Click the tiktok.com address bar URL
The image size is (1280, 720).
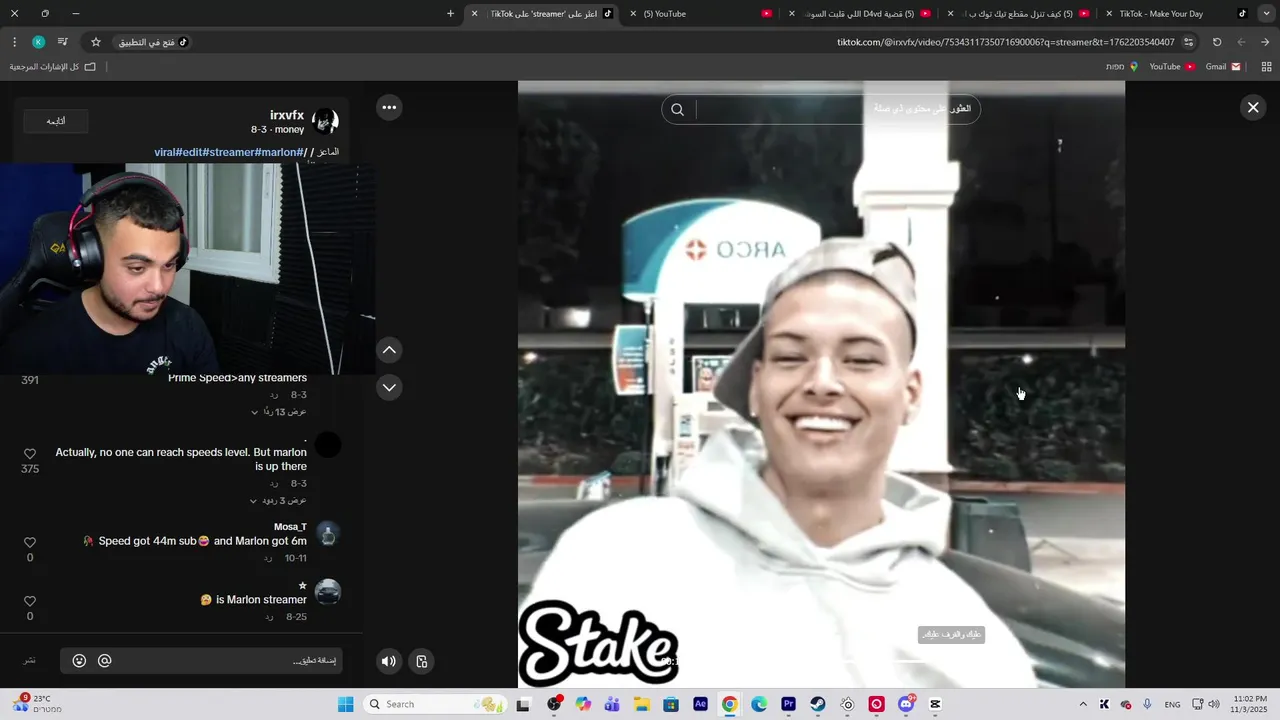point(1005,42)
